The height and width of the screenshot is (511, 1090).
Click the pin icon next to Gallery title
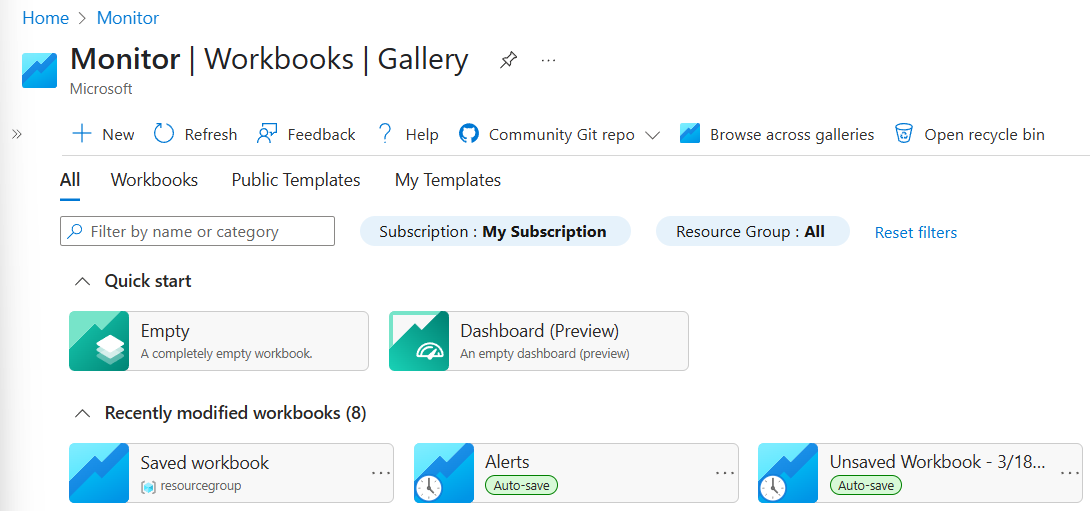[x=508, y=60]
